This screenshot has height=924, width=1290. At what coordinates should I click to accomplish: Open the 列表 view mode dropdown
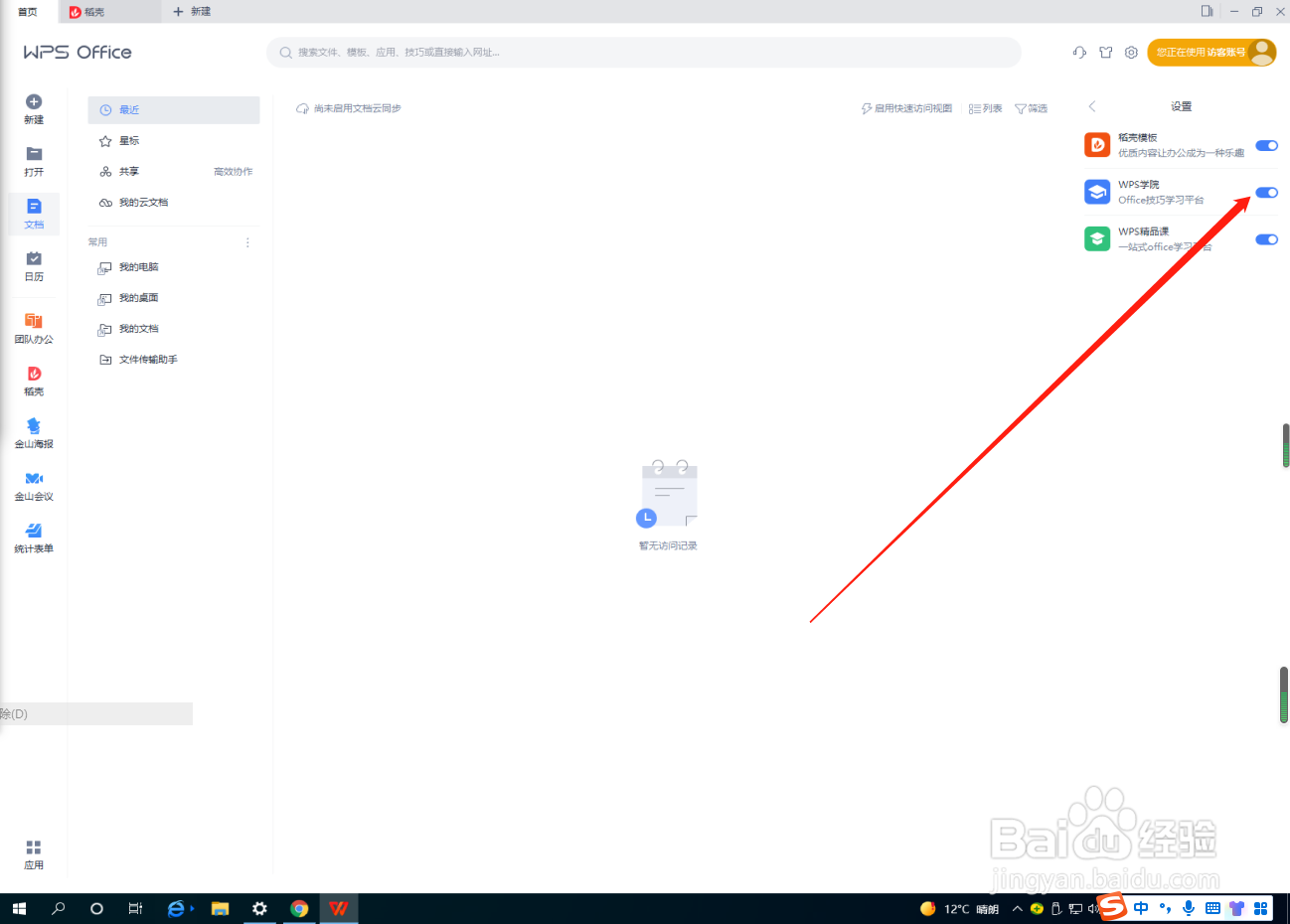986,108
